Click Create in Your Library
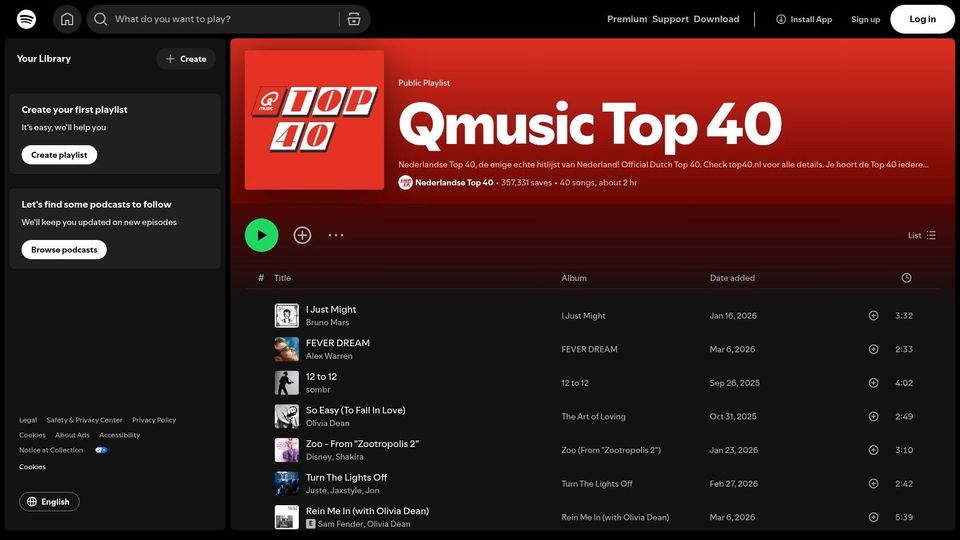 coord(186,59)
